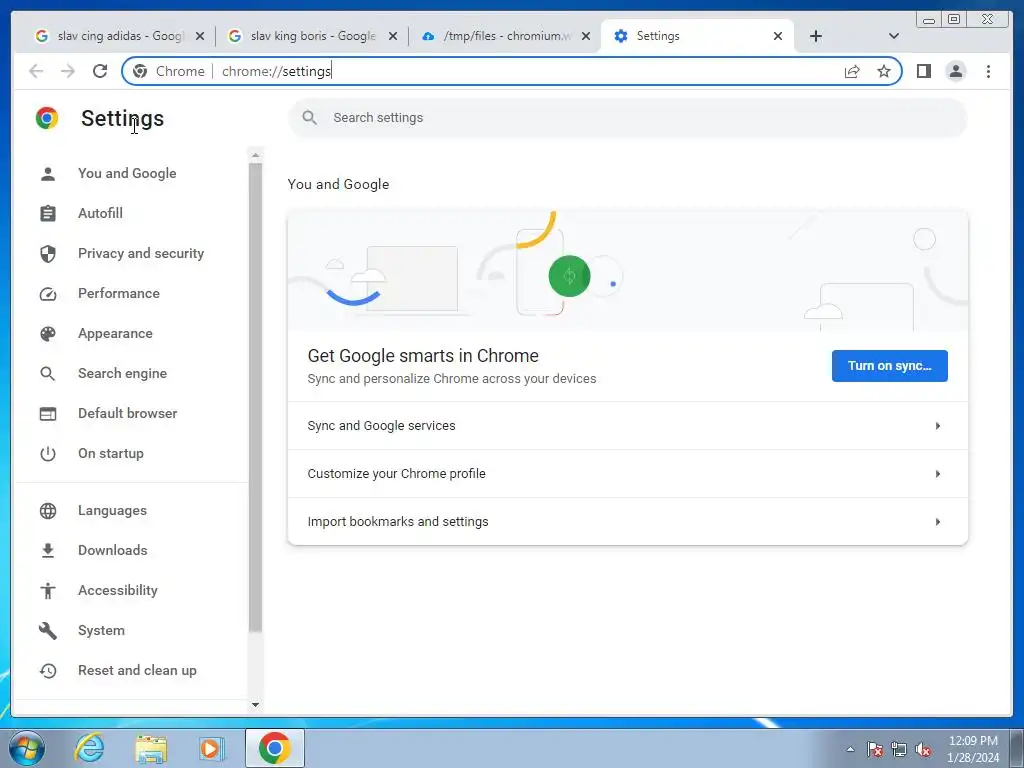Click sidebar scroll up arrow
The image size is (1024, 768).
click(255, 155)
